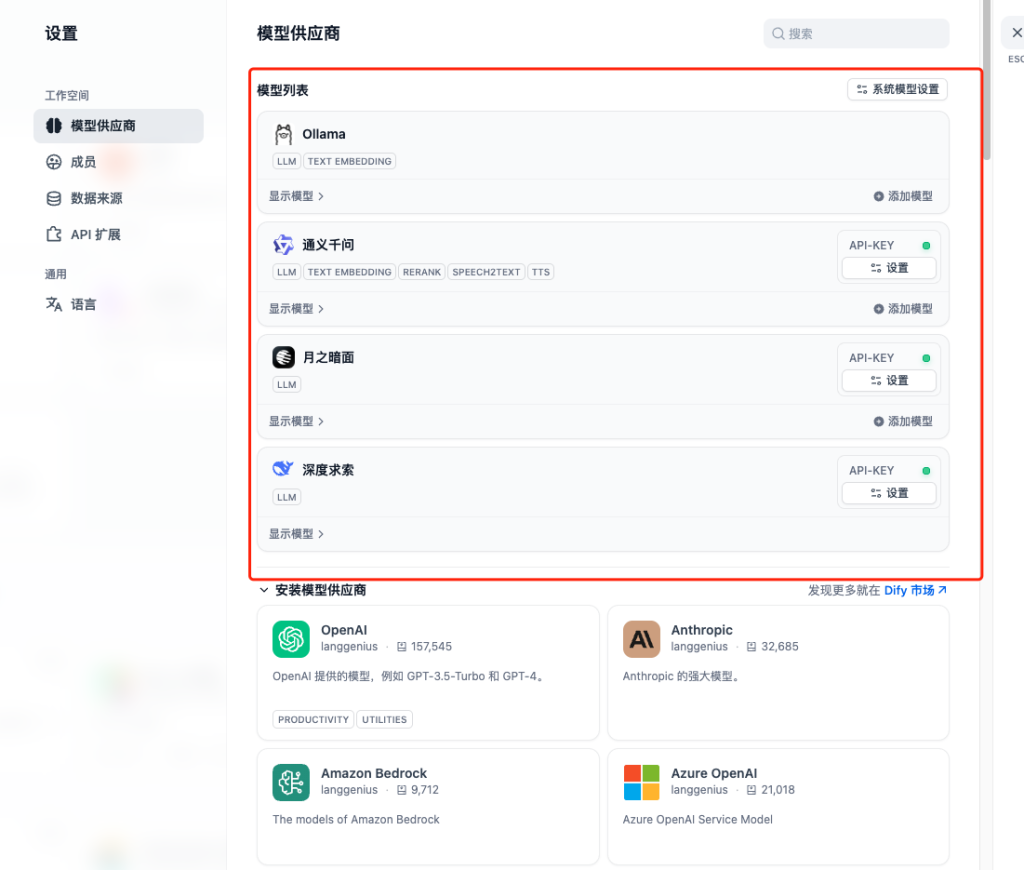The height and width of the screenshot is (870, 1024).
Task: Click the Amazon Bedrock logo icon
Action: [x=291, y=782]
